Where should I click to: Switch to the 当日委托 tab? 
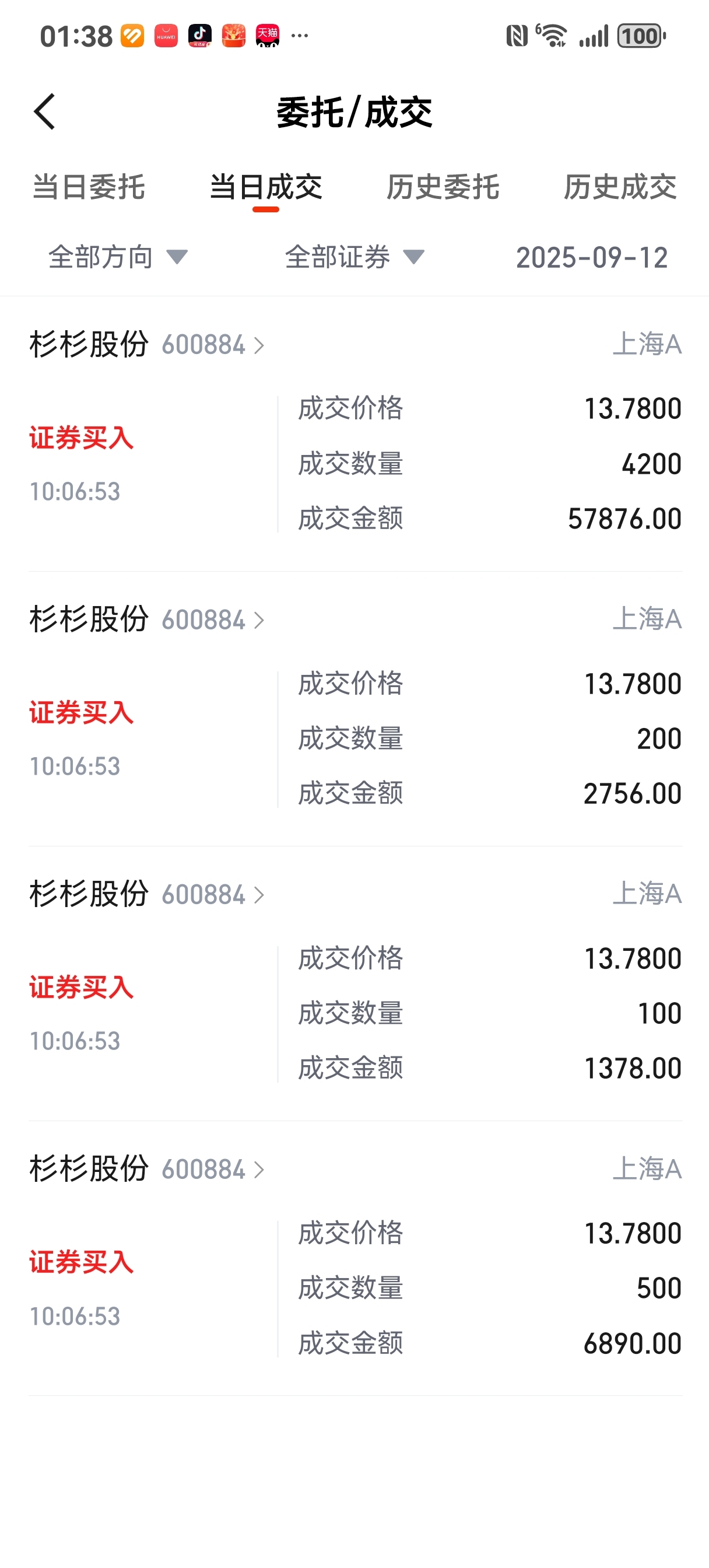tap(89, 187)
